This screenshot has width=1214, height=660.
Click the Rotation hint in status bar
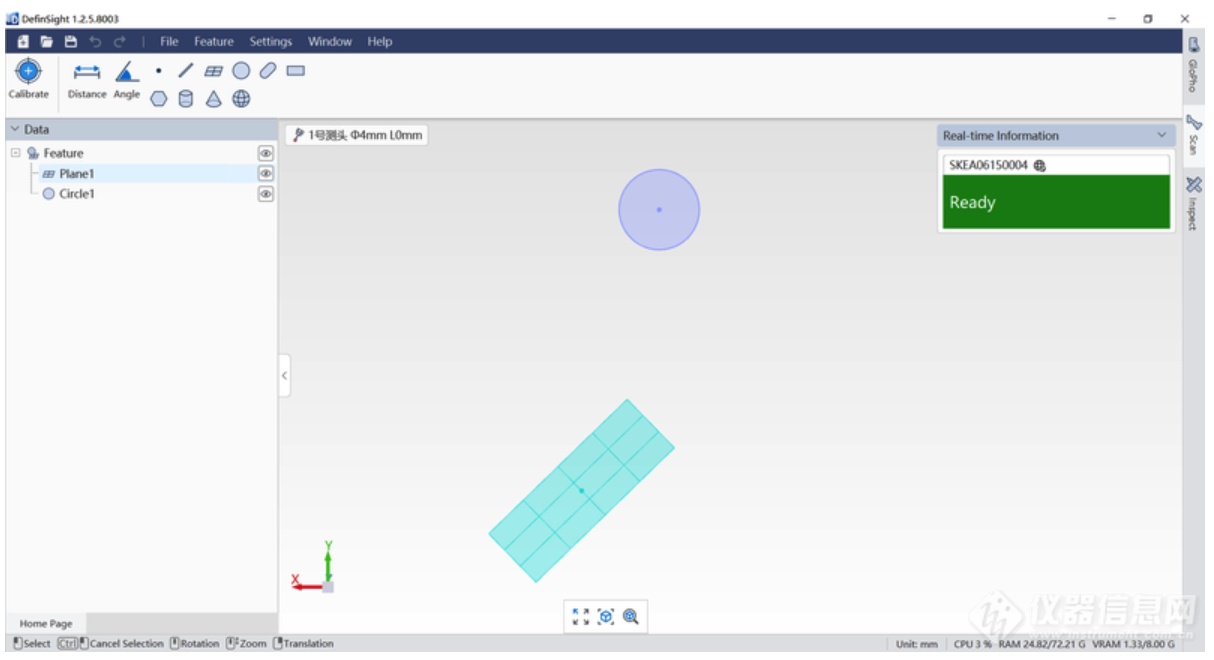click(194, 644)
